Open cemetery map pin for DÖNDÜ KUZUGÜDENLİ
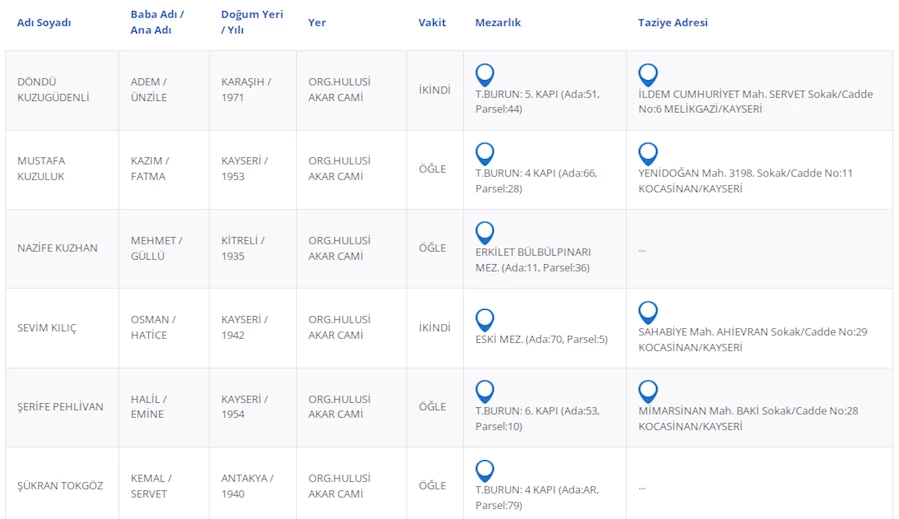The width and height of the screenshot is (899, 519). click(x=485, y=74)
